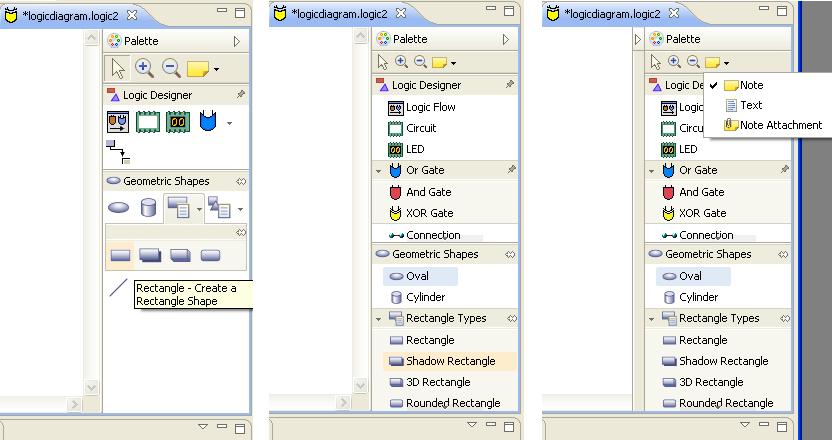Click the large zoom in magnifier in icon-only palette

tap(144, 68)
